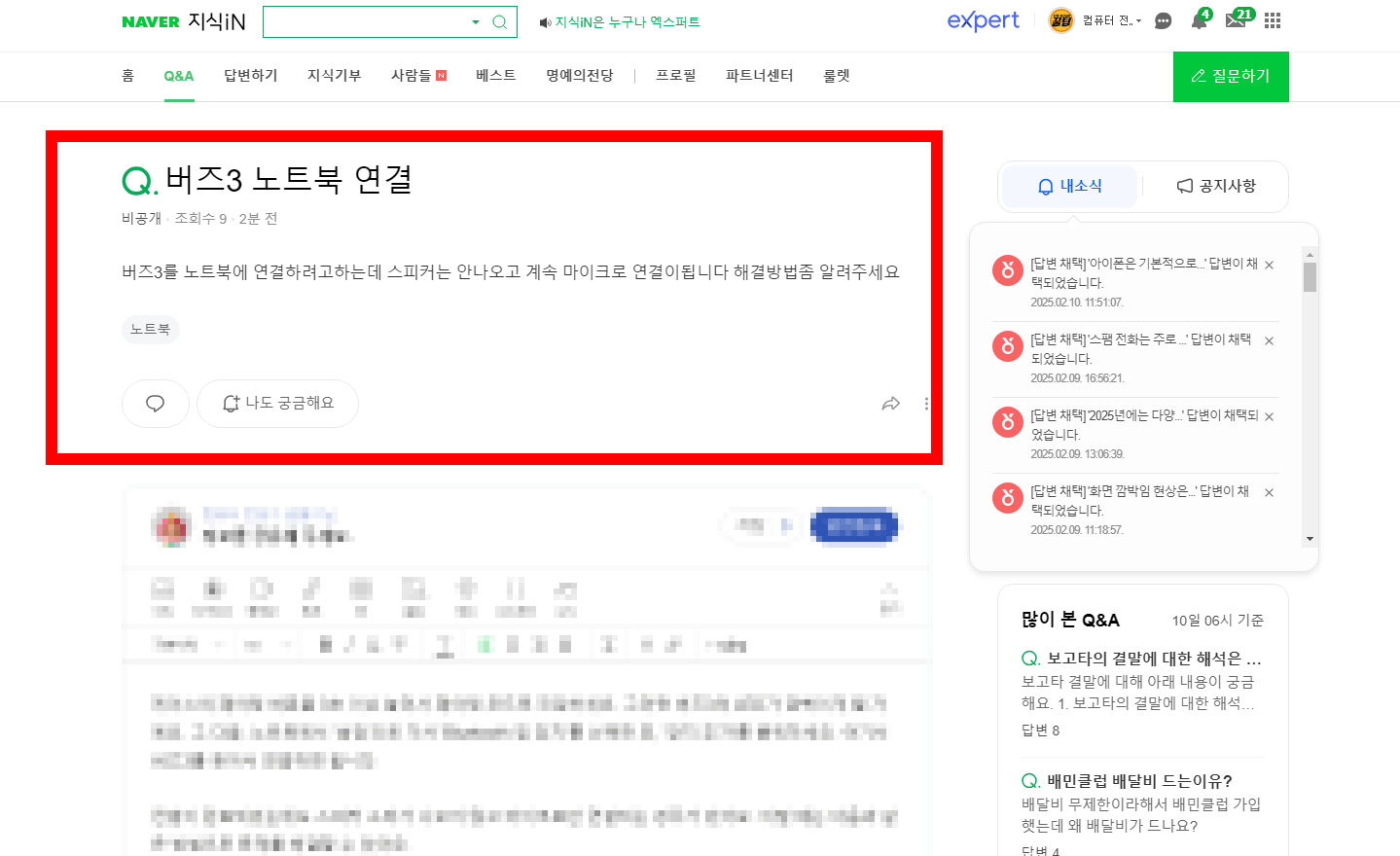Open the chat speech bubble icon
The width and height of the screenshot is (1400, 856).
click(1163, 20)
